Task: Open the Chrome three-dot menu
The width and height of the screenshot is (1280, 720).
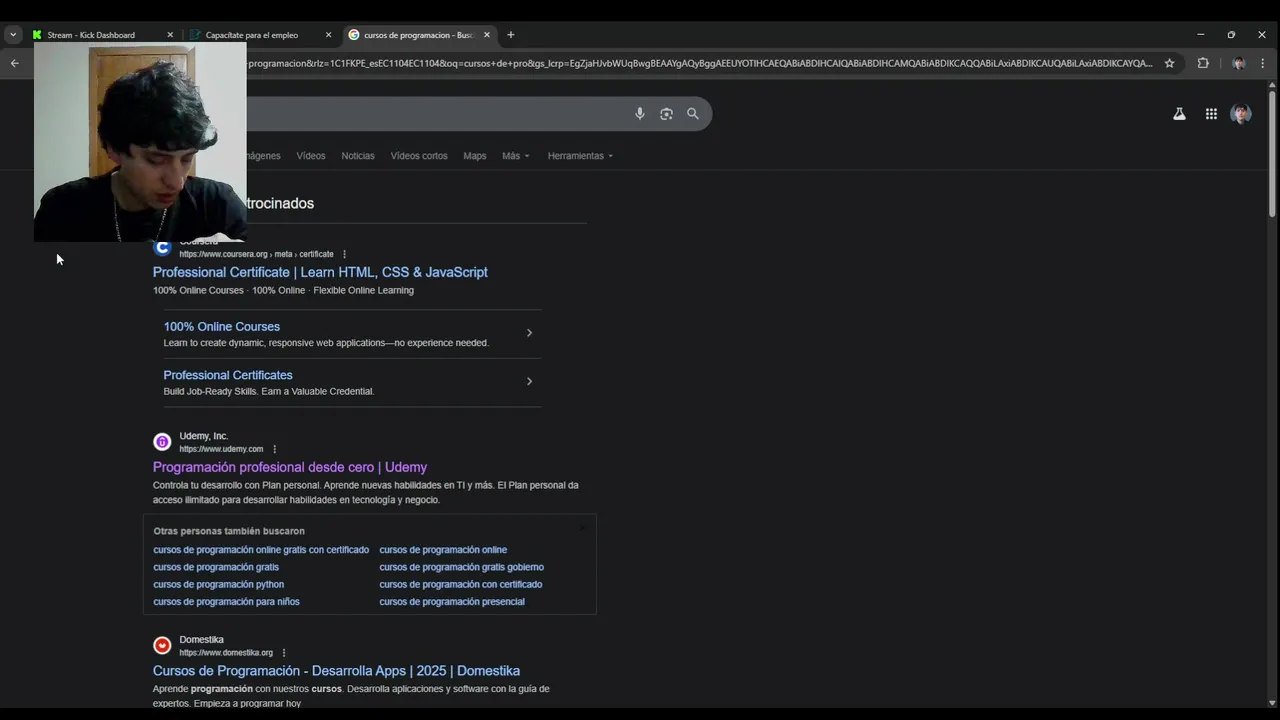Action: [1263, 63]
